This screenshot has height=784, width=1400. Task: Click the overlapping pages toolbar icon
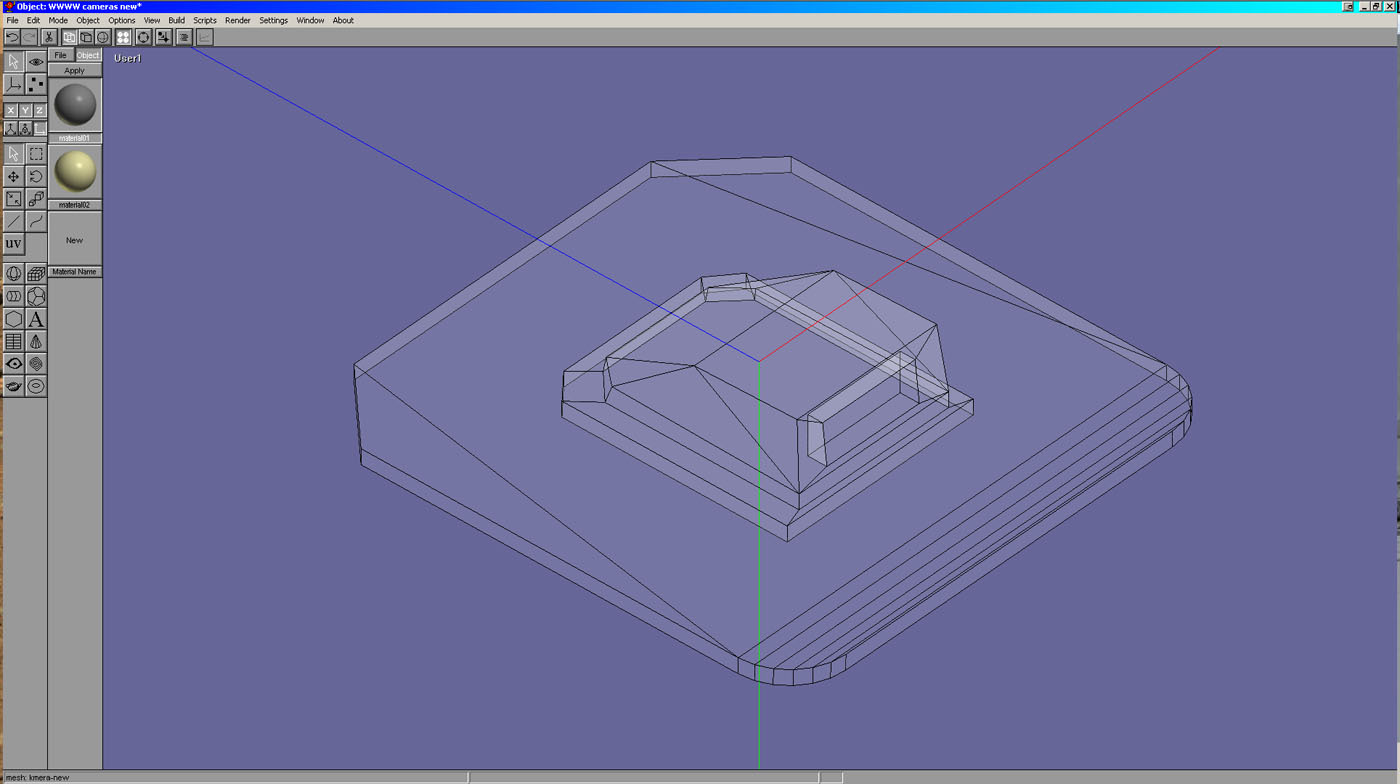click(x=69, y=37)
